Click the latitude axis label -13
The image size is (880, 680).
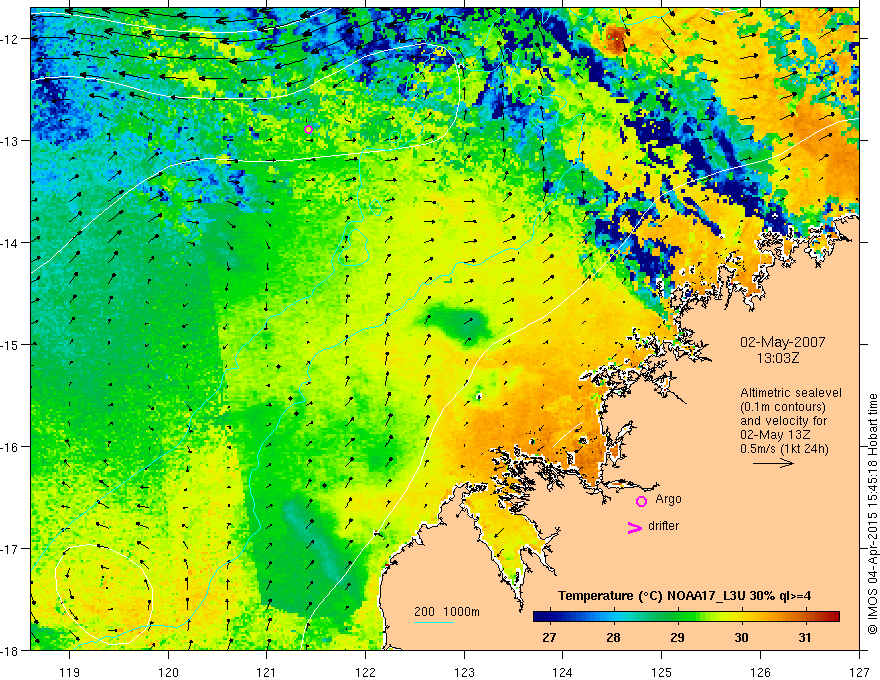tap(10, 141)
